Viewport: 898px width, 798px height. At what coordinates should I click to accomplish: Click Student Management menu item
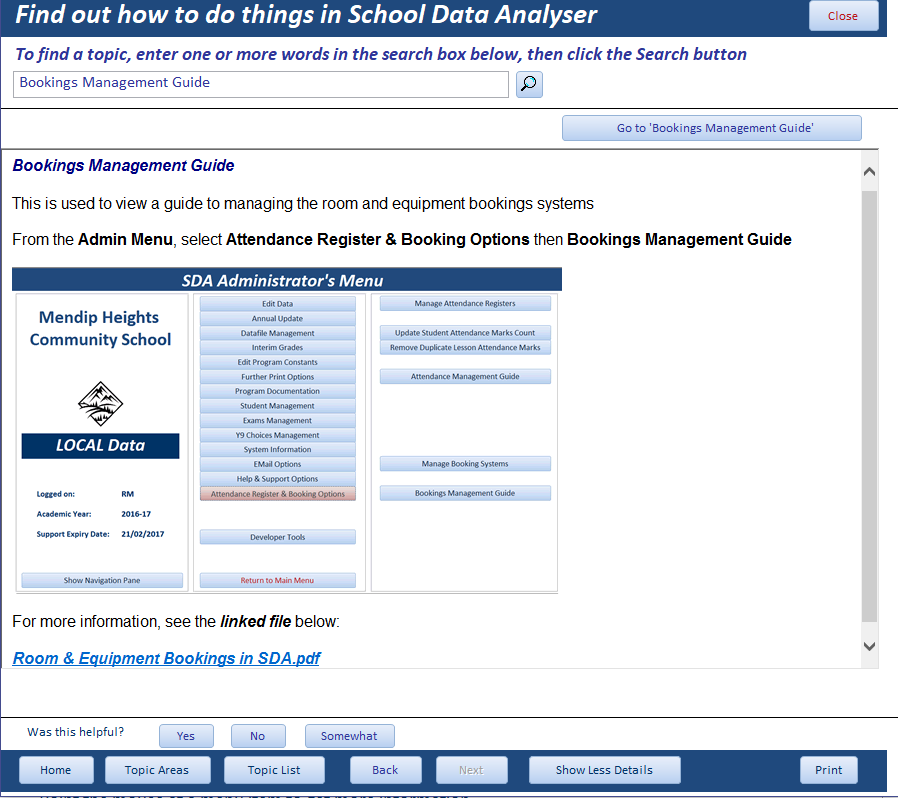coord(278,406)
